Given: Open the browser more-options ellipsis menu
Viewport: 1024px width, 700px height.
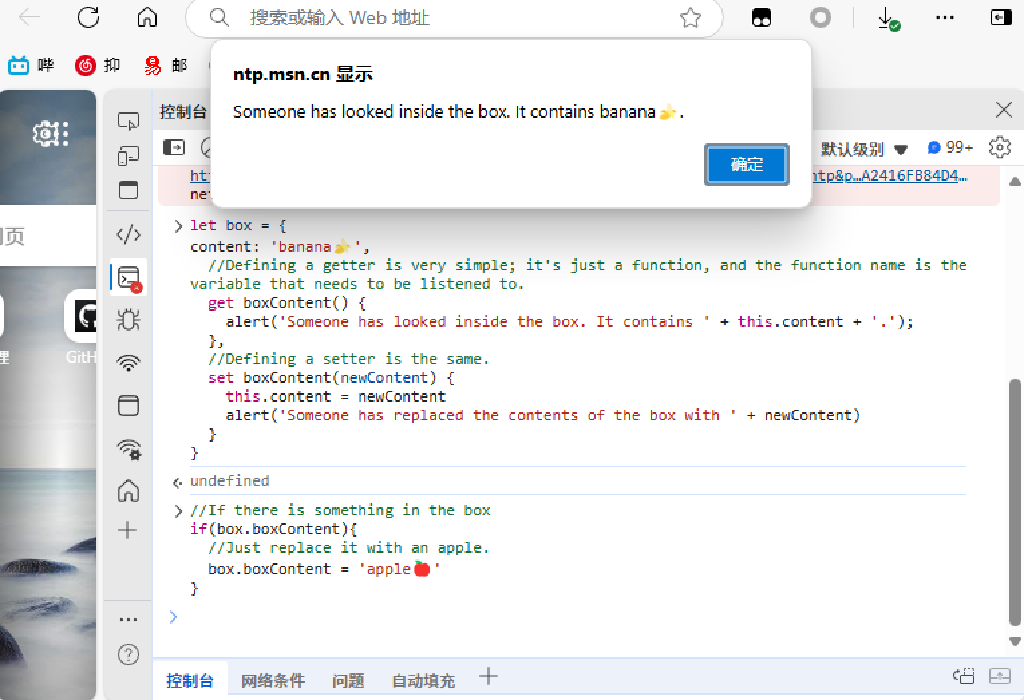Looking at the screenshot, I should [944, 18].
